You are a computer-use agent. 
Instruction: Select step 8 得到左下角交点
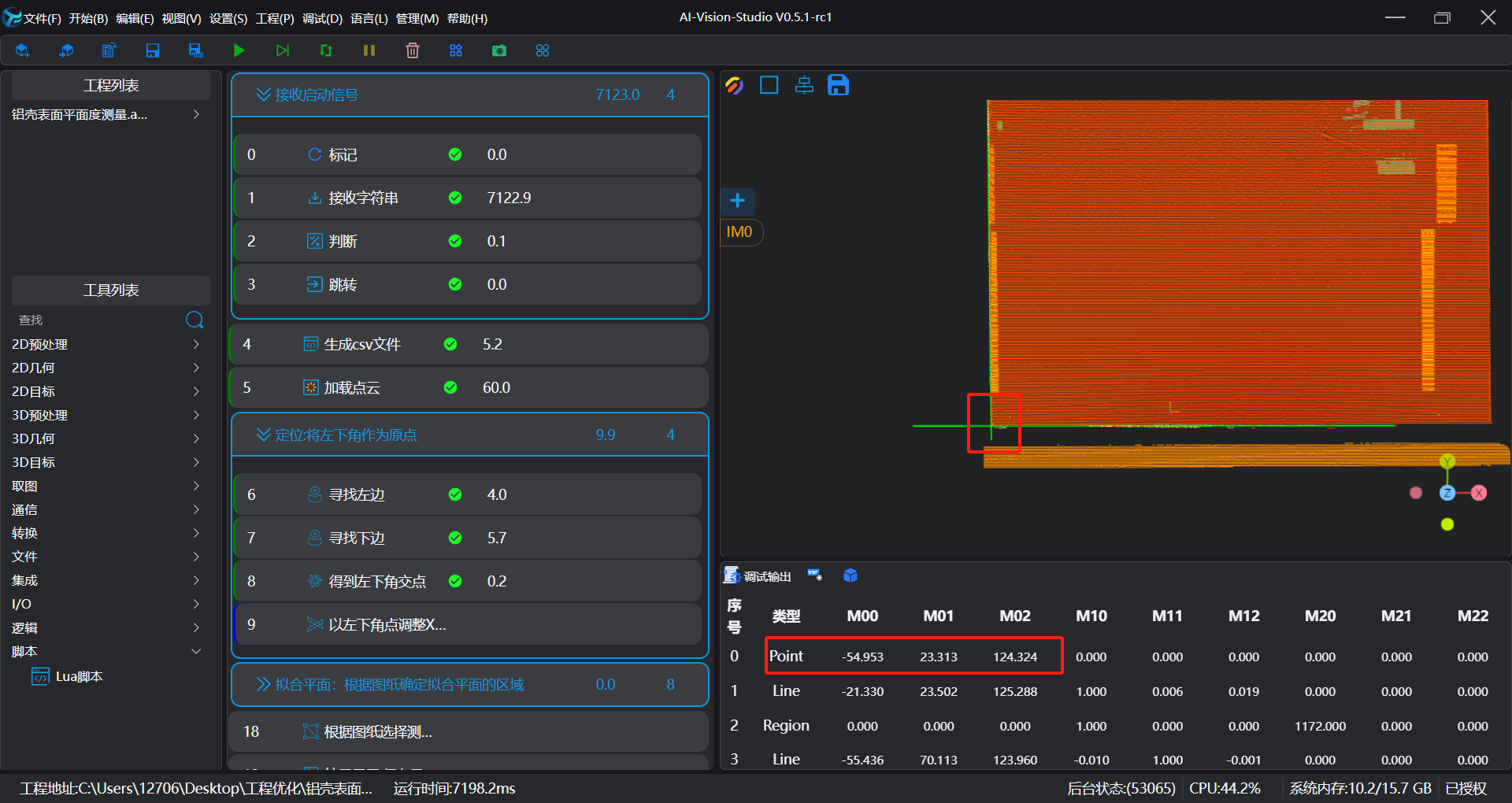468,581
